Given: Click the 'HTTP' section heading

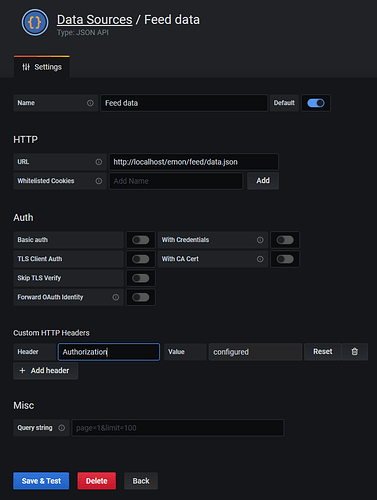Looking at the screenshot, I should coord(25,140).
